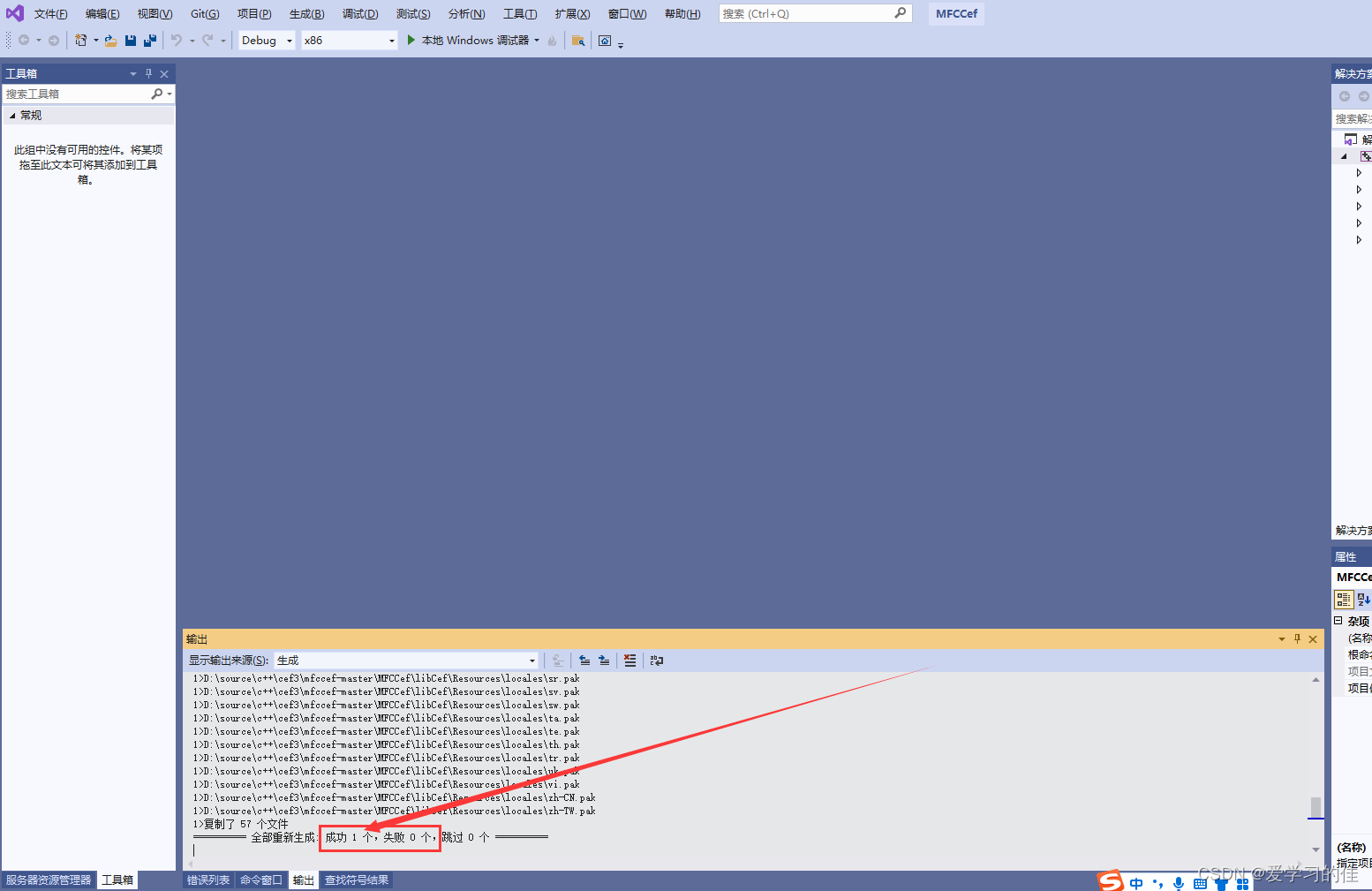This screenshot has width=1372, height=891.
Task: Click the Sogou skin shirt icon
Action: (1221, 883)
